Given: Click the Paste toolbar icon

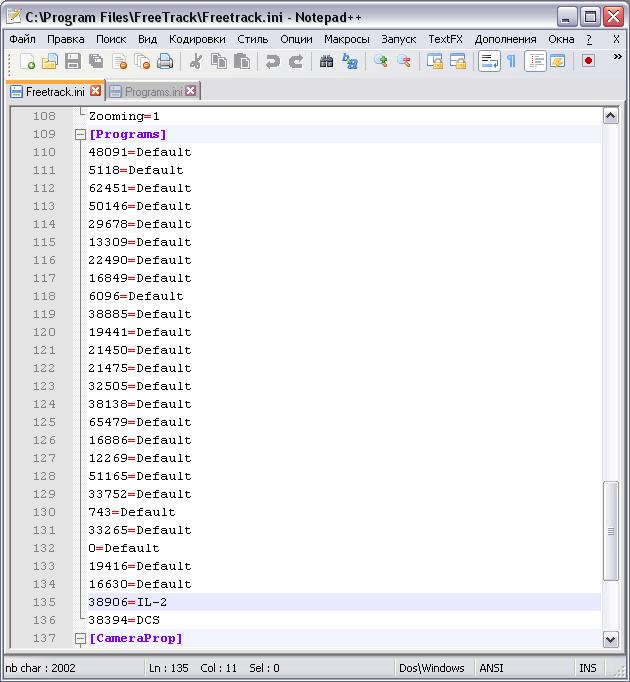Looking at the screenshot, I should click(x=242, y=61).
